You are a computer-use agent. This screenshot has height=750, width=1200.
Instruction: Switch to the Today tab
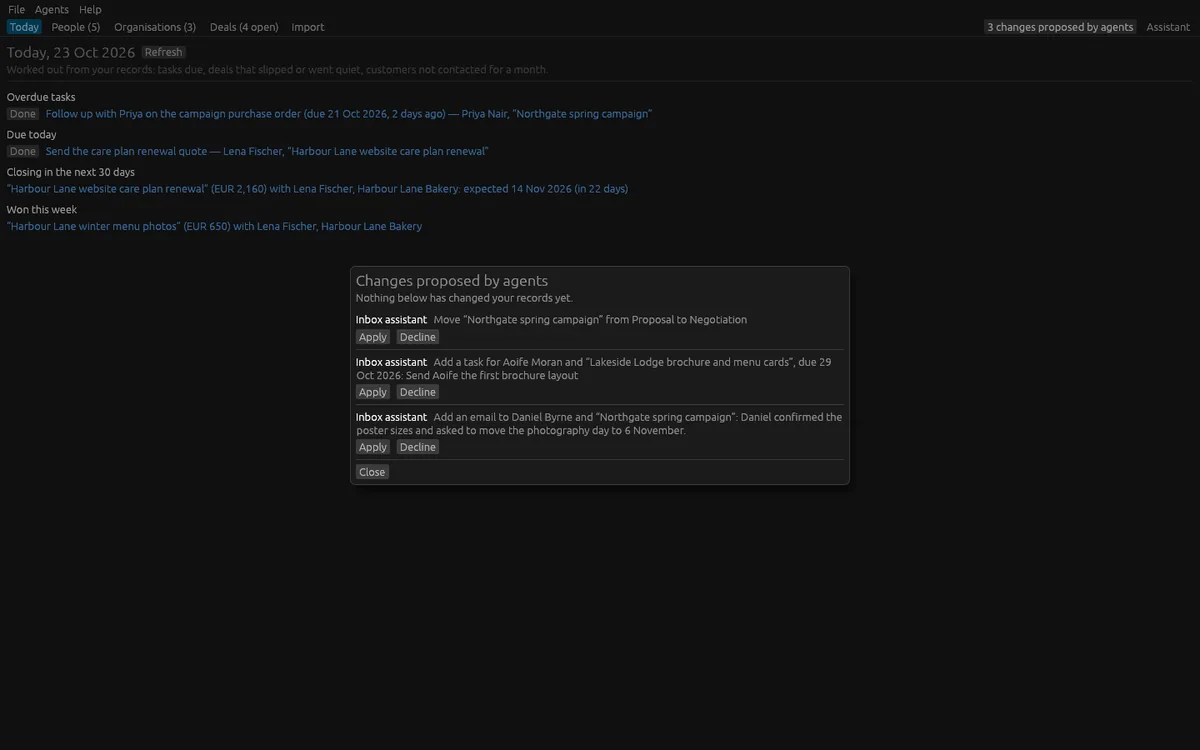[x=24, y=27]
